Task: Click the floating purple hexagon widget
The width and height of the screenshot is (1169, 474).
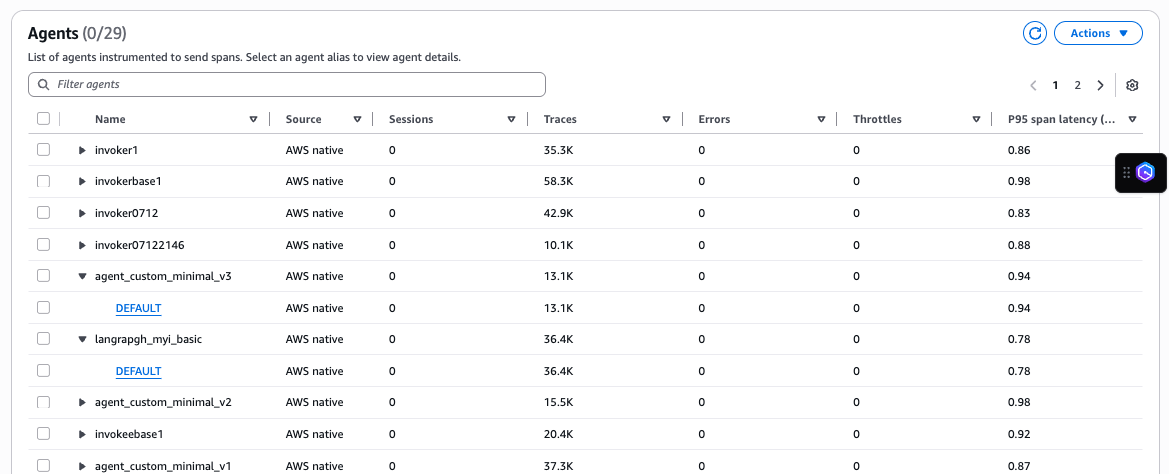Action: click(x=1145, y=172)
